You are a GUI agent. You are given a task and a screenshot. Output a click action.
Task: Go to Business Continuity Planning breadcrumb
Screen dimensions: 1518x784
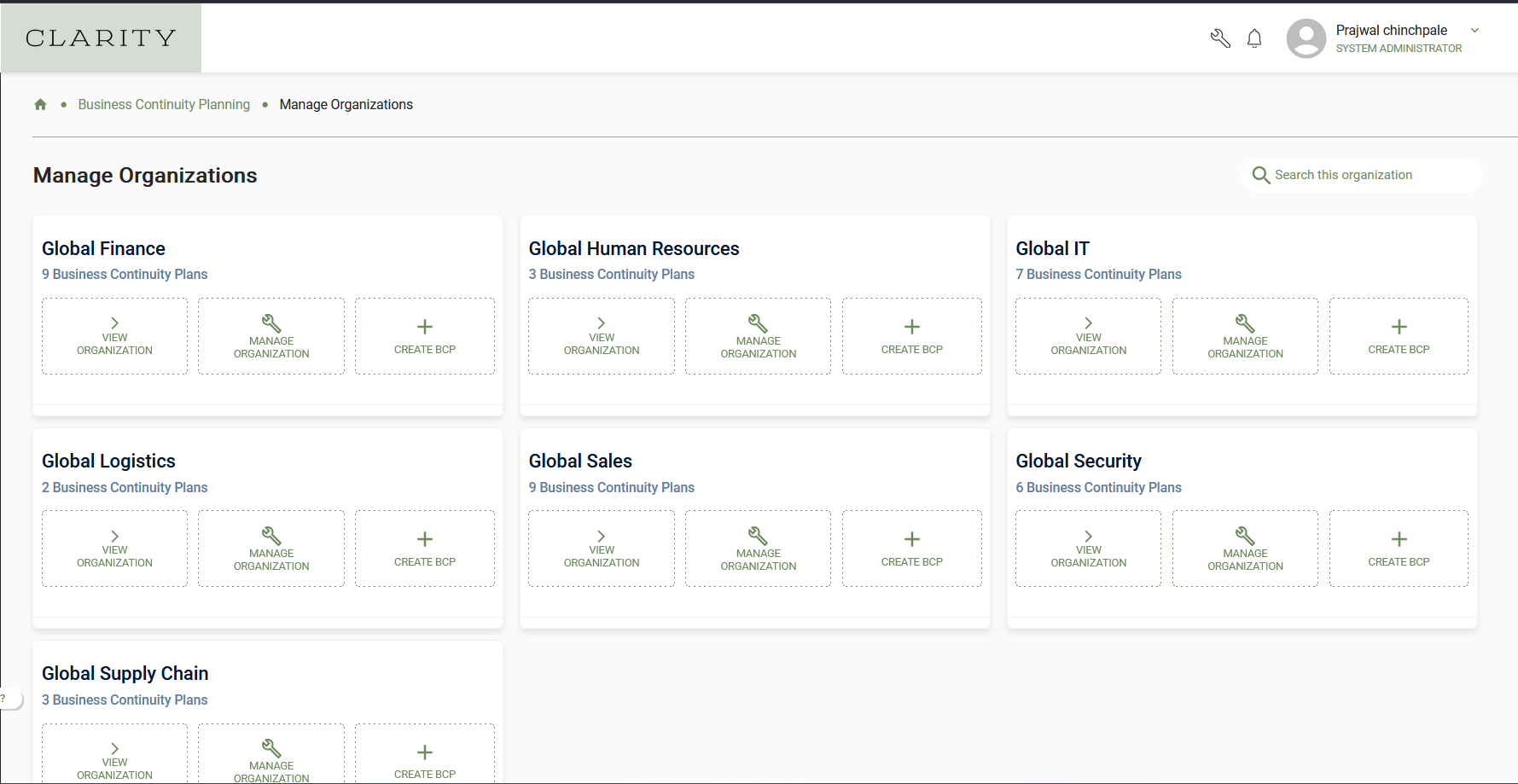click(164, 104)
